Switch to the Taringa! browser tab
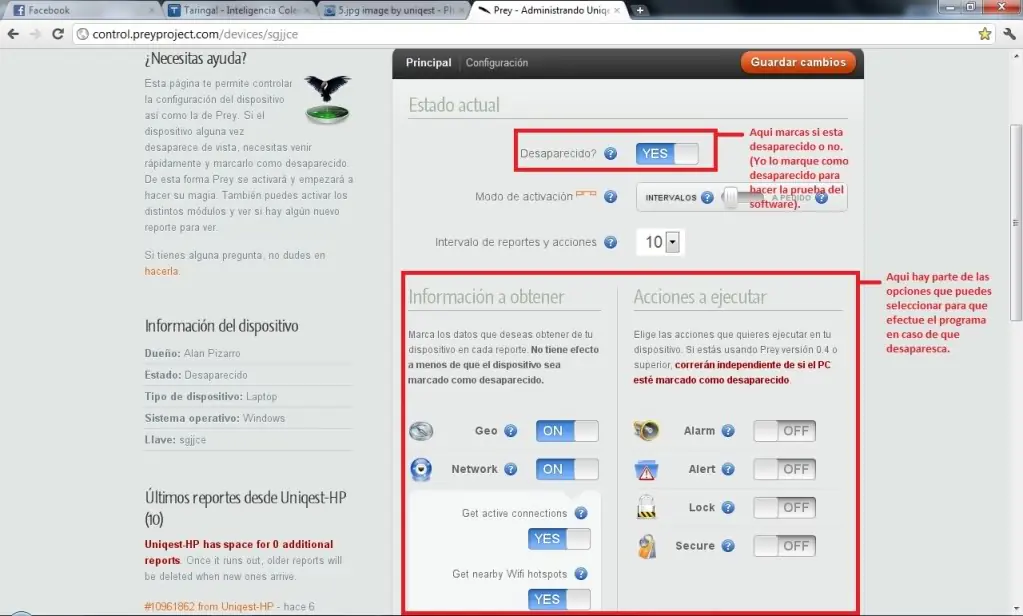Viewport: 1023px width, 616px height. [238, 10]
